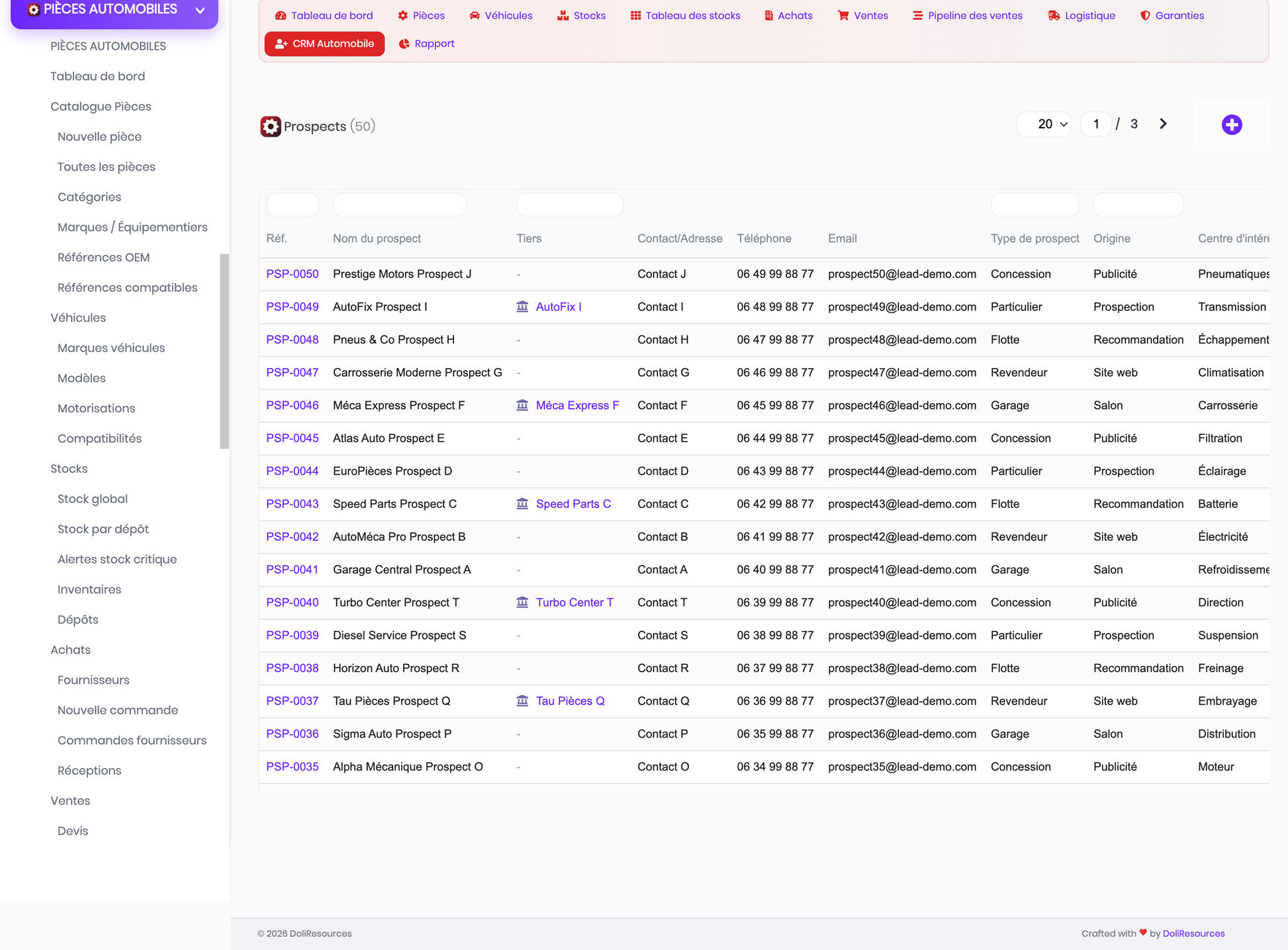Click the Réf. filter input field
The width and height of the screenshot is (1288, 950).
pyautogui.click(x=293, y=205)
